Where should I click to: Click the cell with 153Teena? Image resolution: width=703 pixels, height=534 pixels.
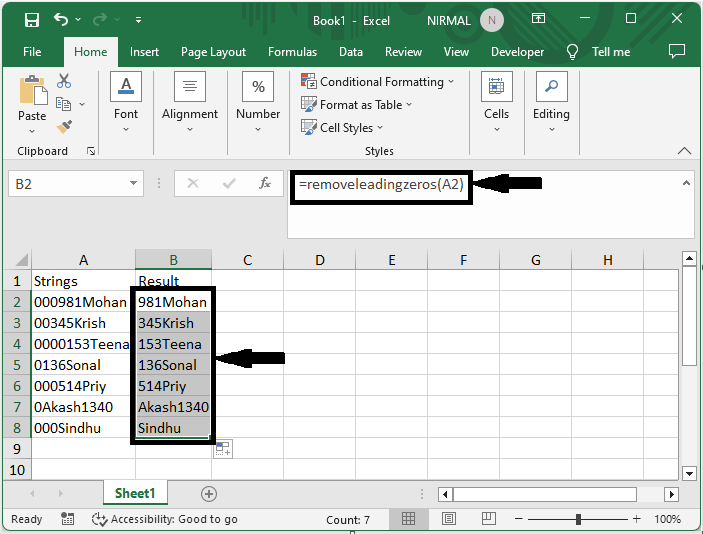click(174, 344)
